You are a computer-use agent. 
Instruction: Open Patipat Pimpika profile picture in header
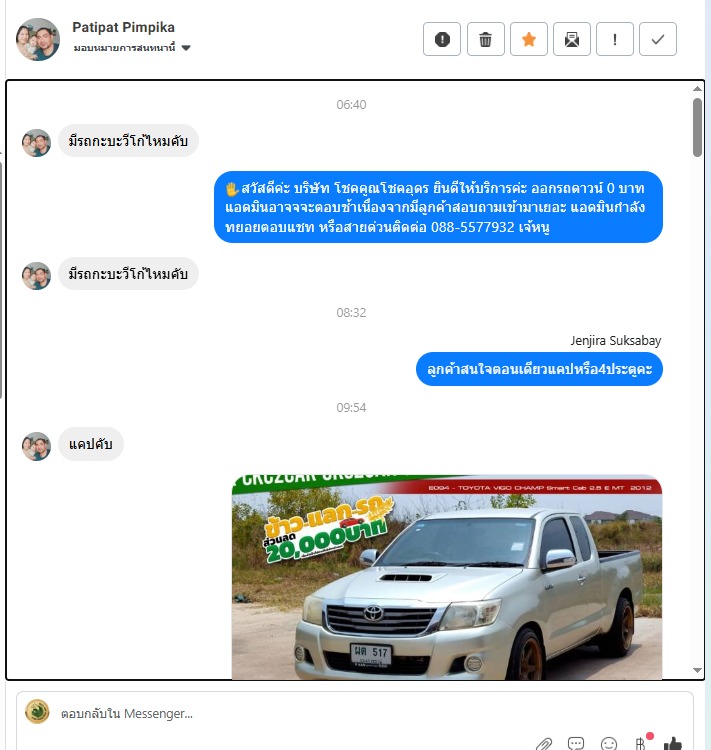(x=38, y=39)
